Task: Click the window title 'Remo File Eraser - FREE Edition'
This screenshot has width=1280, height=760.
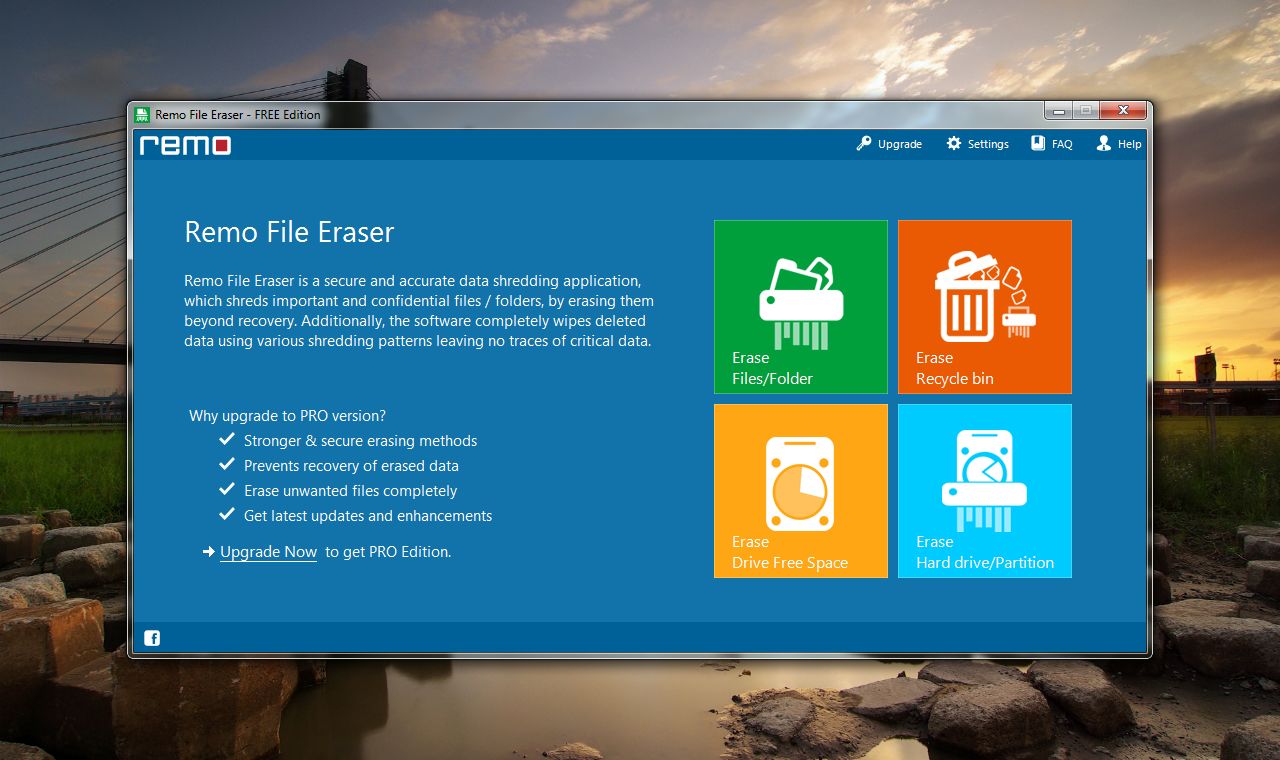Action: [x=238, y=115]
